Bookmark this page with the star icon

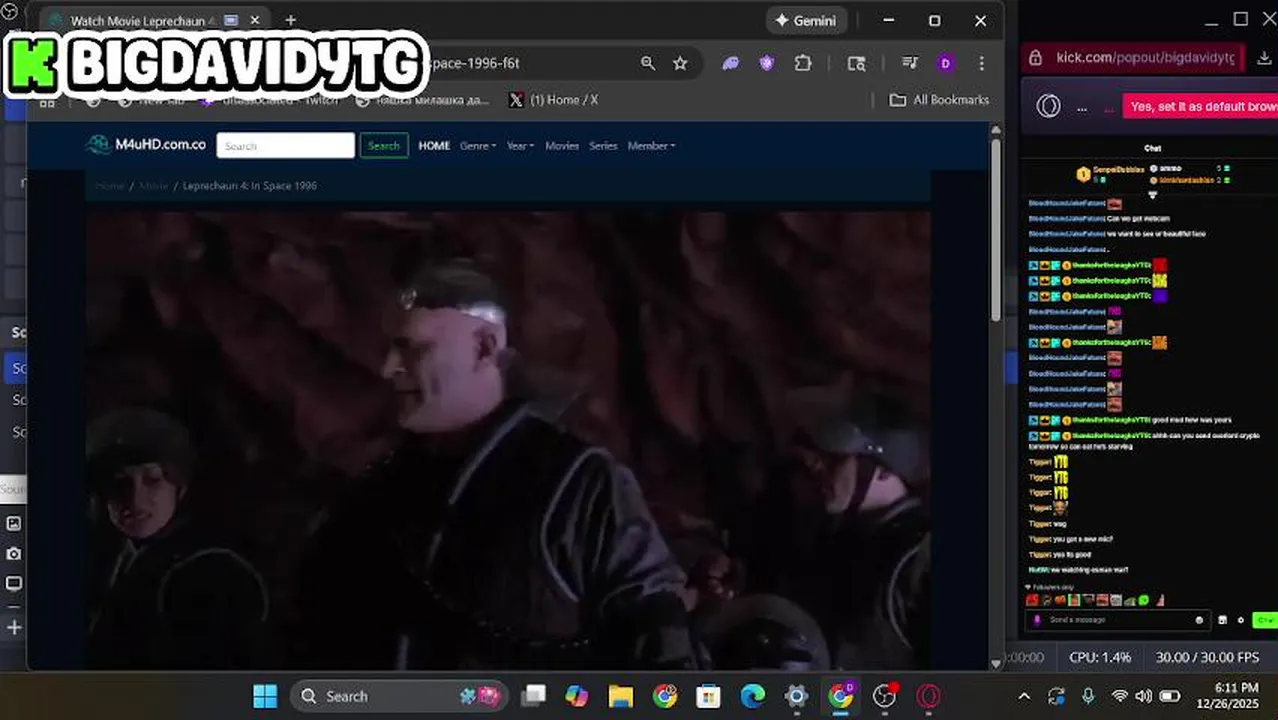coord(680,63)
